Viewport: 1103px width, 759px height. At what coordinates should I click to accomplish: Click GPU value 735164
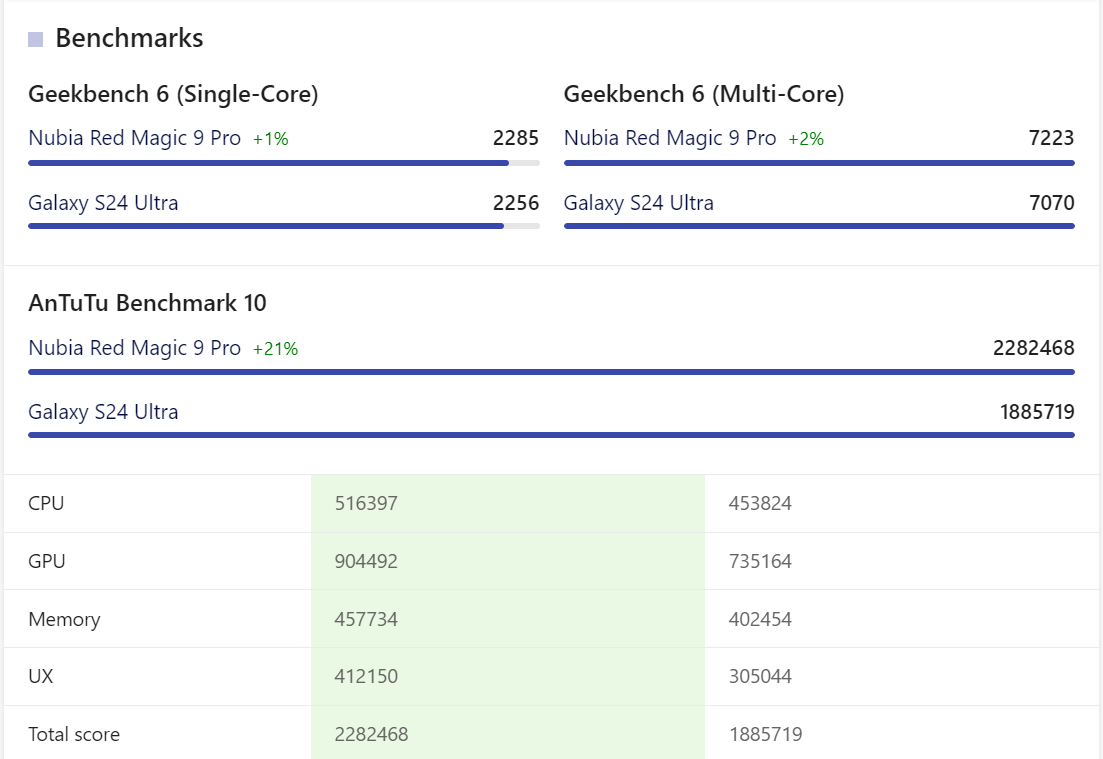tap(760, 561)
